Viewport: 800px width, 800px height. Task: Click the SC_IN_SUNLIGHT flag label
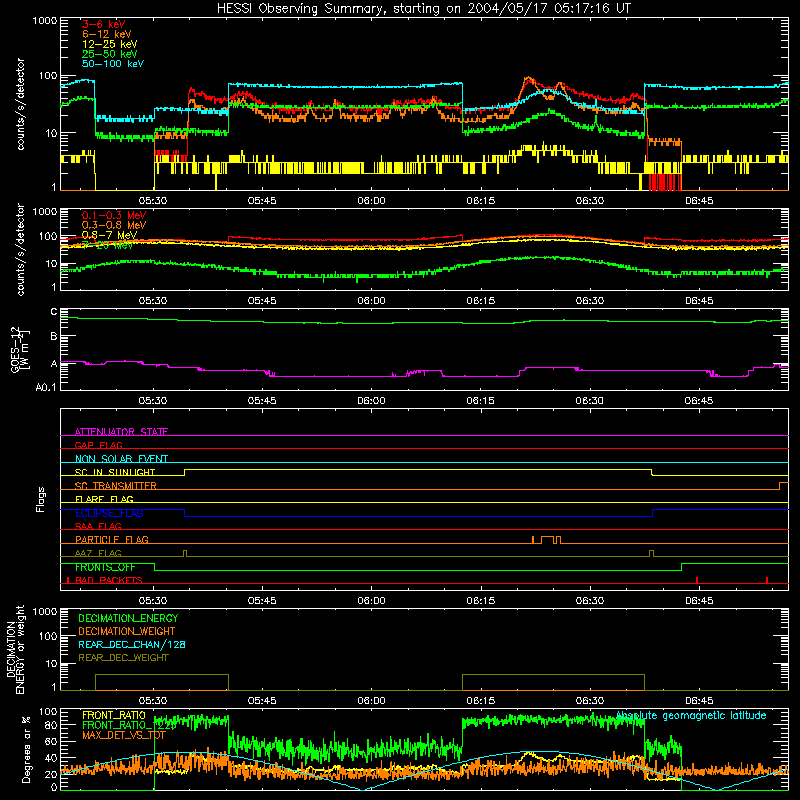(x=115, y=472)
